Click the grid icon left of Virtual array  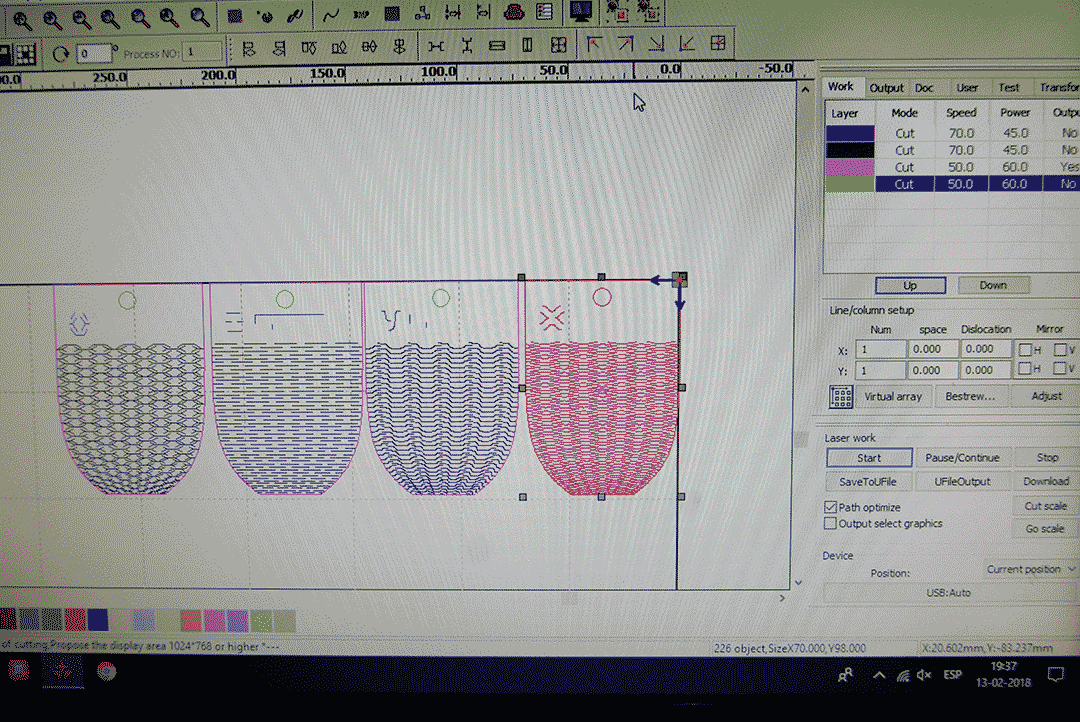(841, 396)
